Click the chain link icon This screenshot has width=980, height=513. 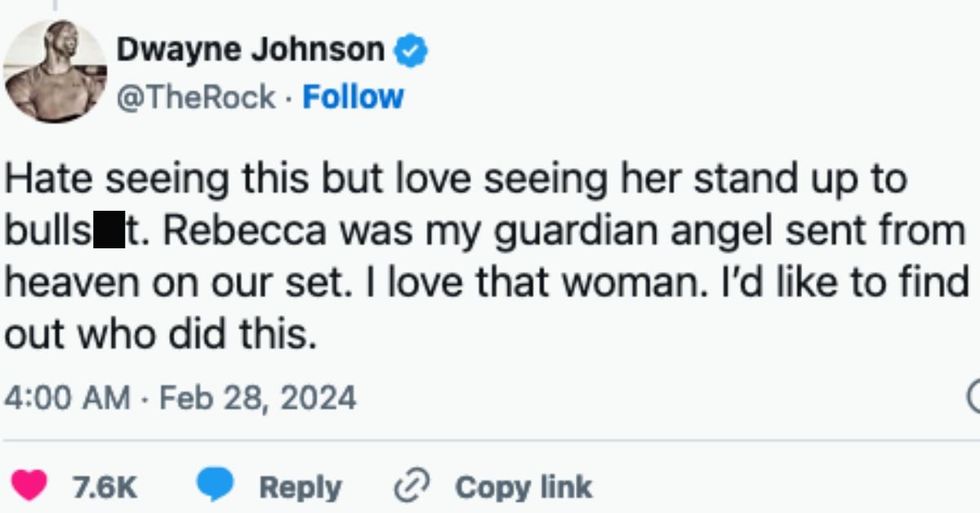(411, 487)
